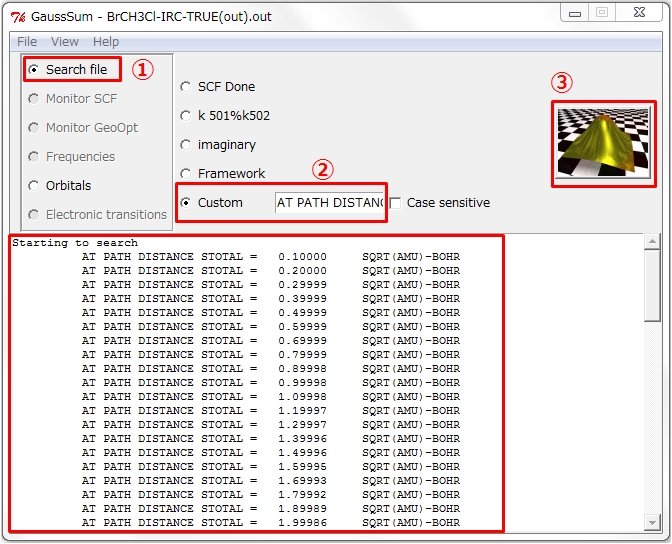Click the GaussSum pyramid run button
This screenshot has width=672, height=544.
[x=603, y=143]
